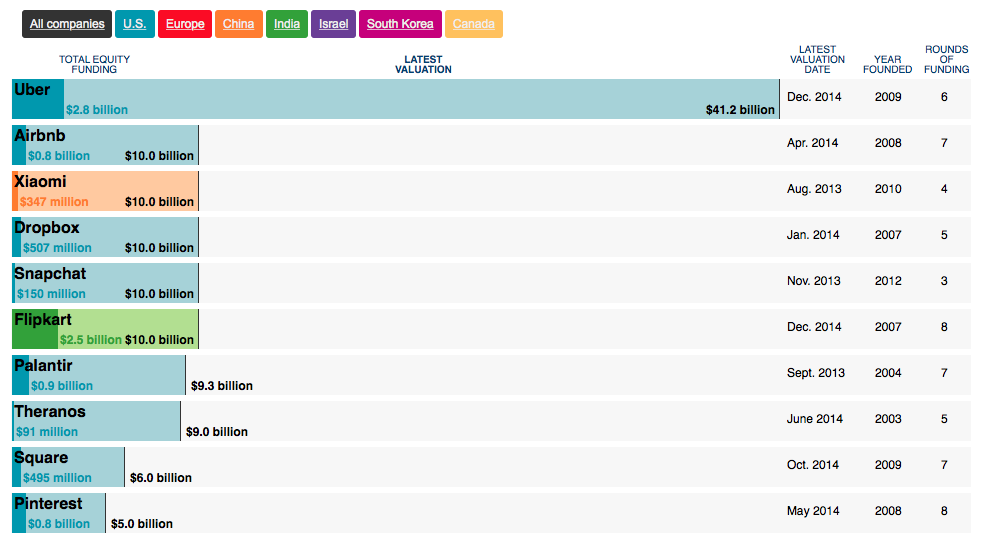Viewport: 983px width, 539px height.
Task: Sort by Total Equity Funding header
Action: 94,64
